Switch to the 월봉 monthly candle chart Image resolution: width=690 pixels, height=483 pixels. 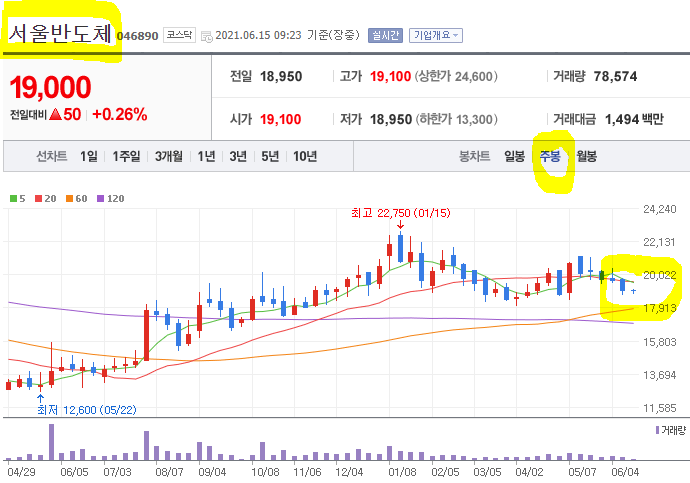[586, 156]
